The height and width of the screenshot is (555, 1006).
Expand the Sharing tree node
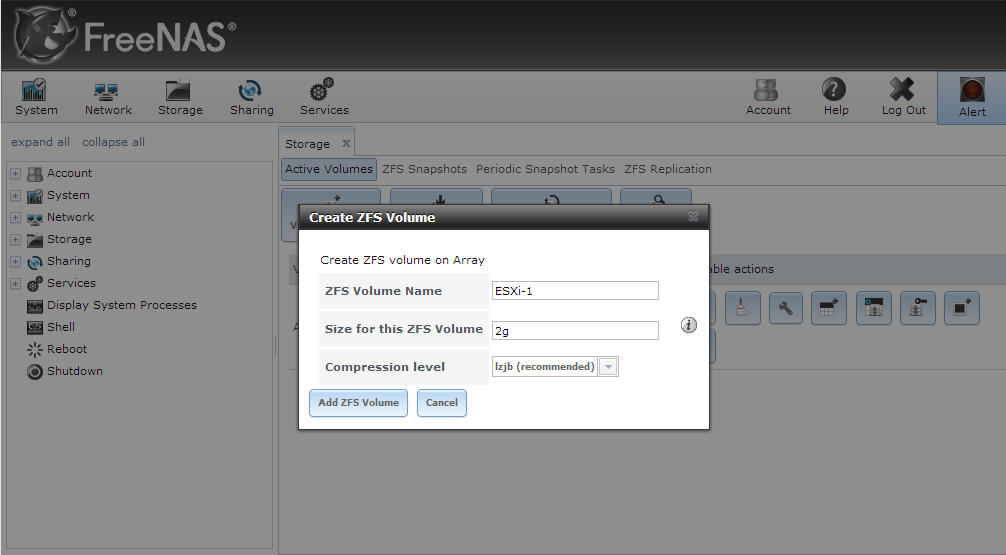15,261
